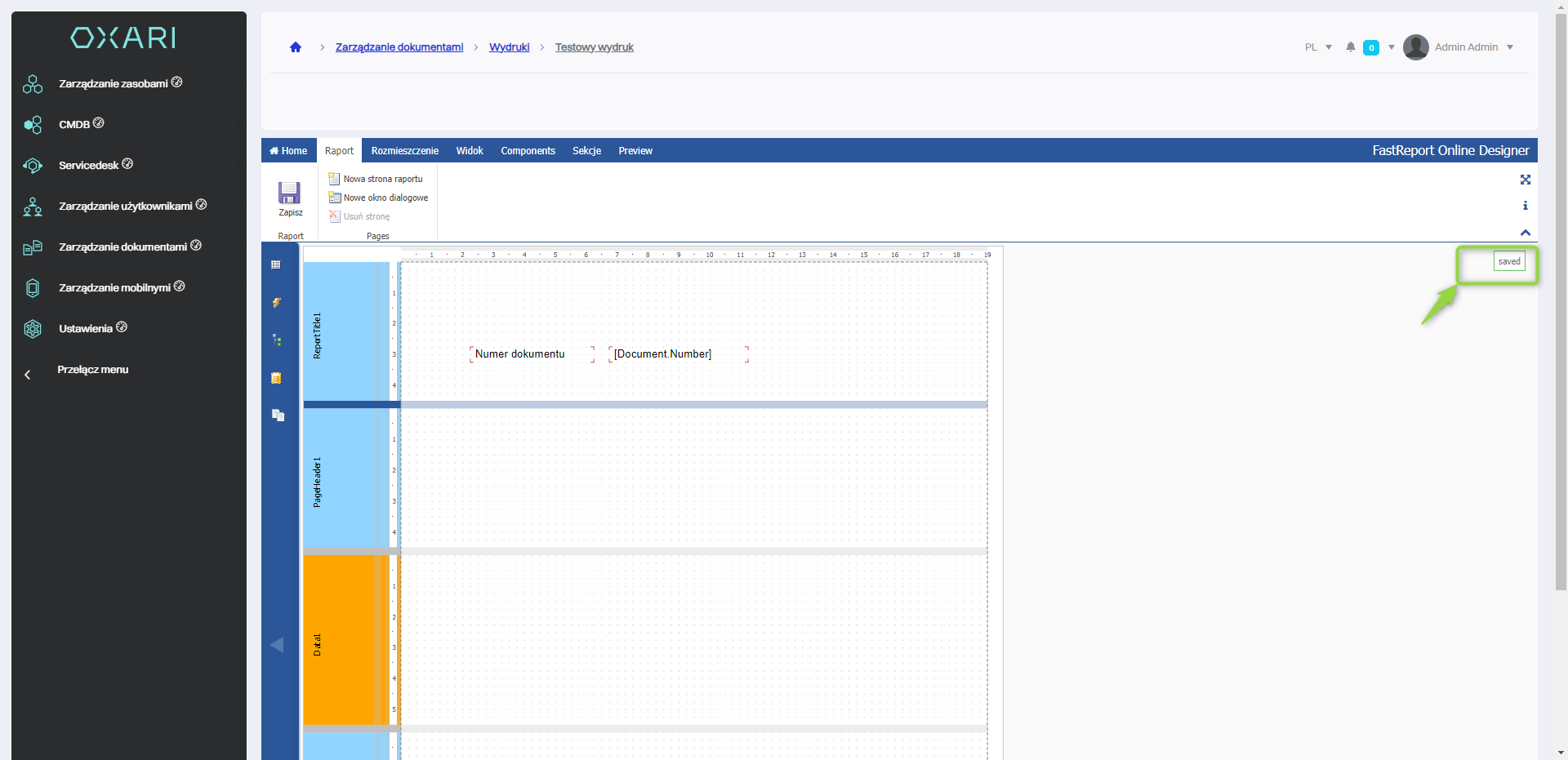This screenshot has width=1568, height=760.
Task: Follow the Wydruki breadcrumb link
Action: pyautogui.click(x=509, y=47)
